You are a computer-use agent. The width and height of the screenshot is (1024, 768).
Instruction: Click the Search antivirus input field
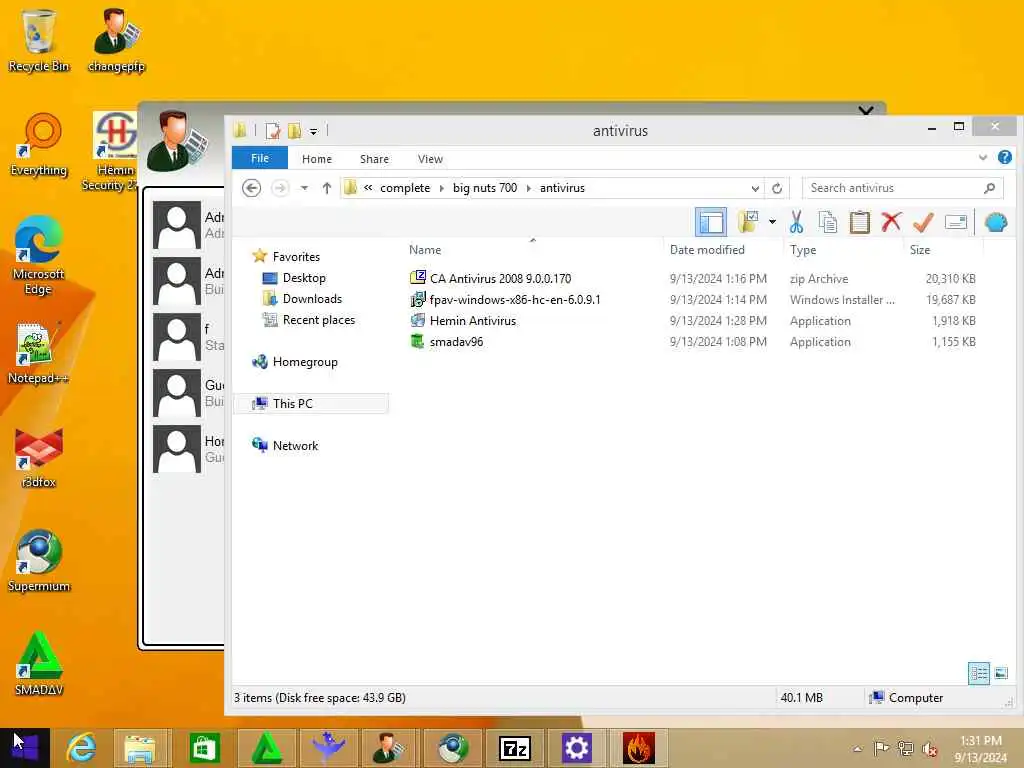(893, 188)
